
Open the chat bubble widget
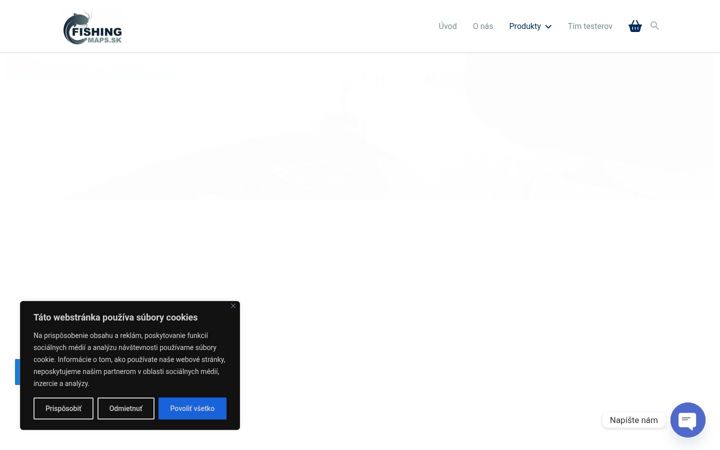(687, 420)
